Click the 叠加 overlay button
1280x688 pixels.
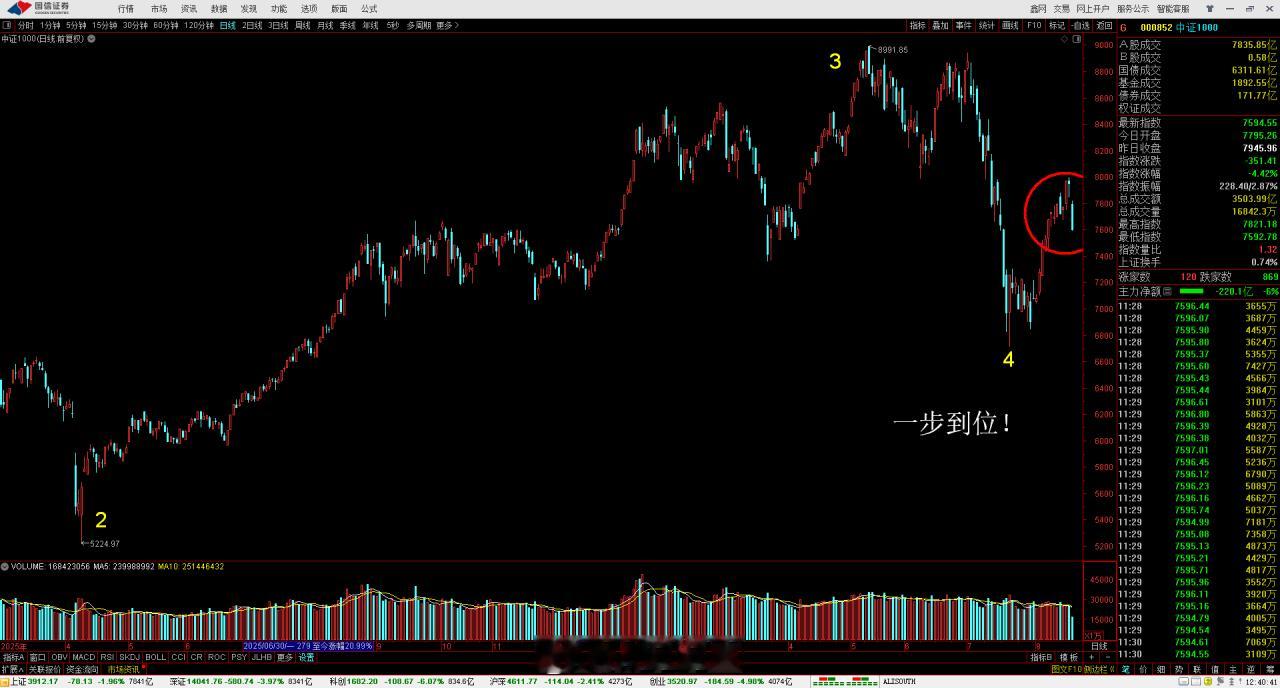940,25
